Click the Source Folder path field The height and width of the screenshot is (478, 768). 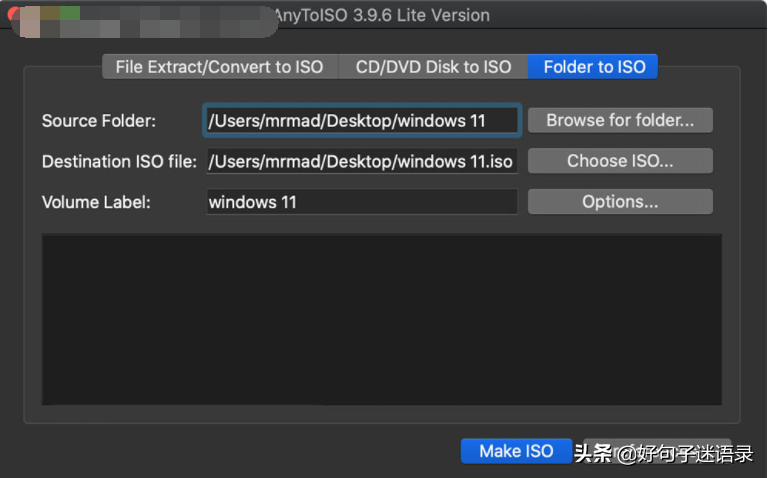point(362,120)
